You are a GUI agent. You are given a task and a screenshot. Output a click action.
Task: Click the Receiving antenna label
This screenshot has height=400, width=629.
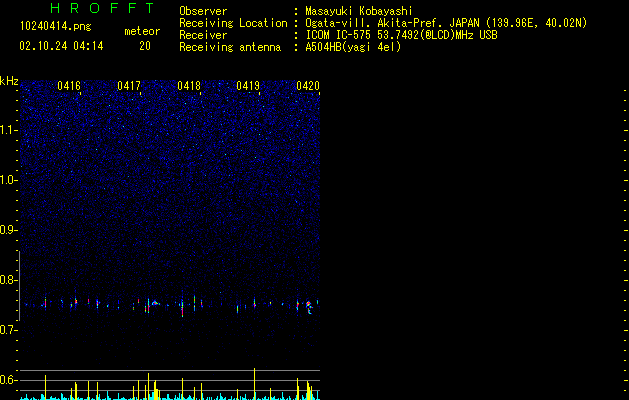pos(230,47)
